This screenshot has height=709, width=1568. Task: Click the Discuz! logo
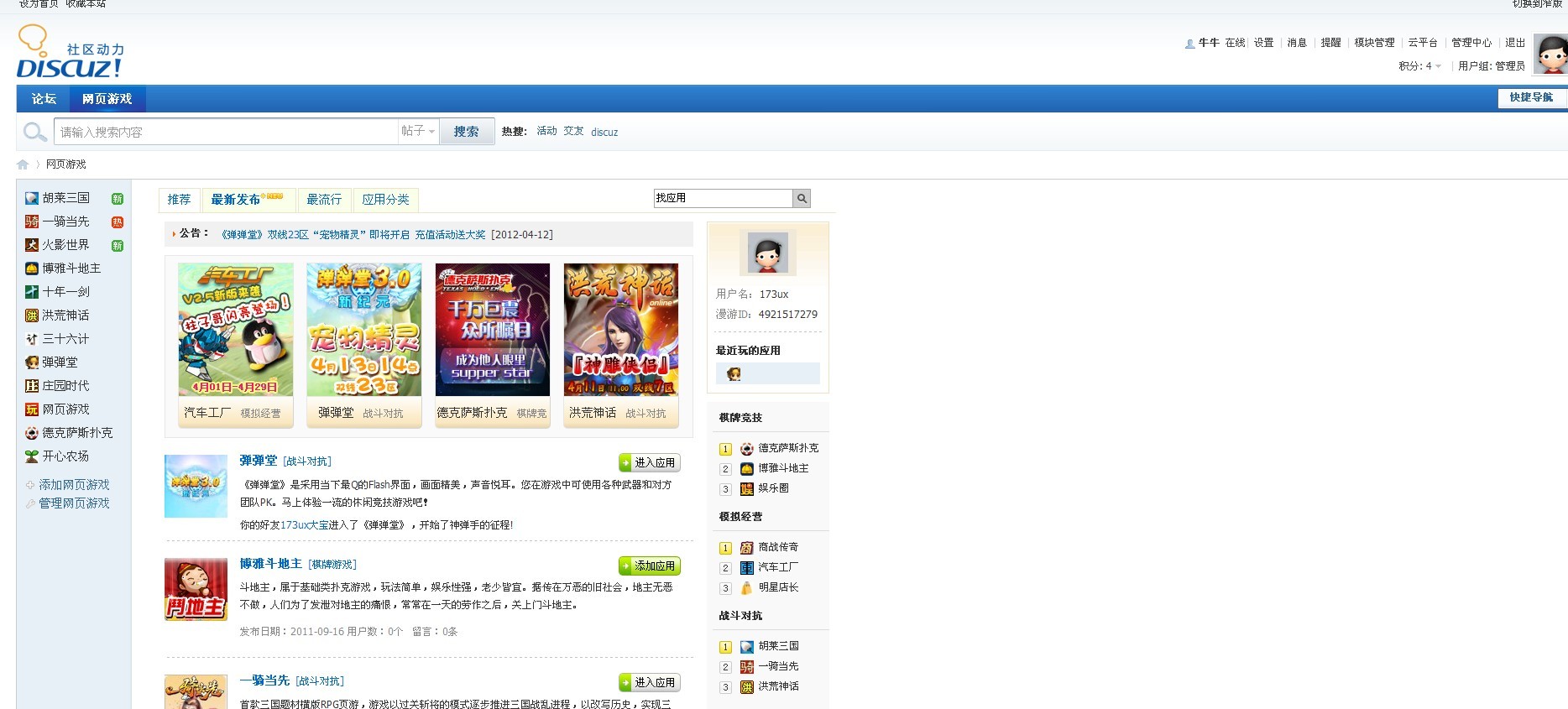pos(70,52)
